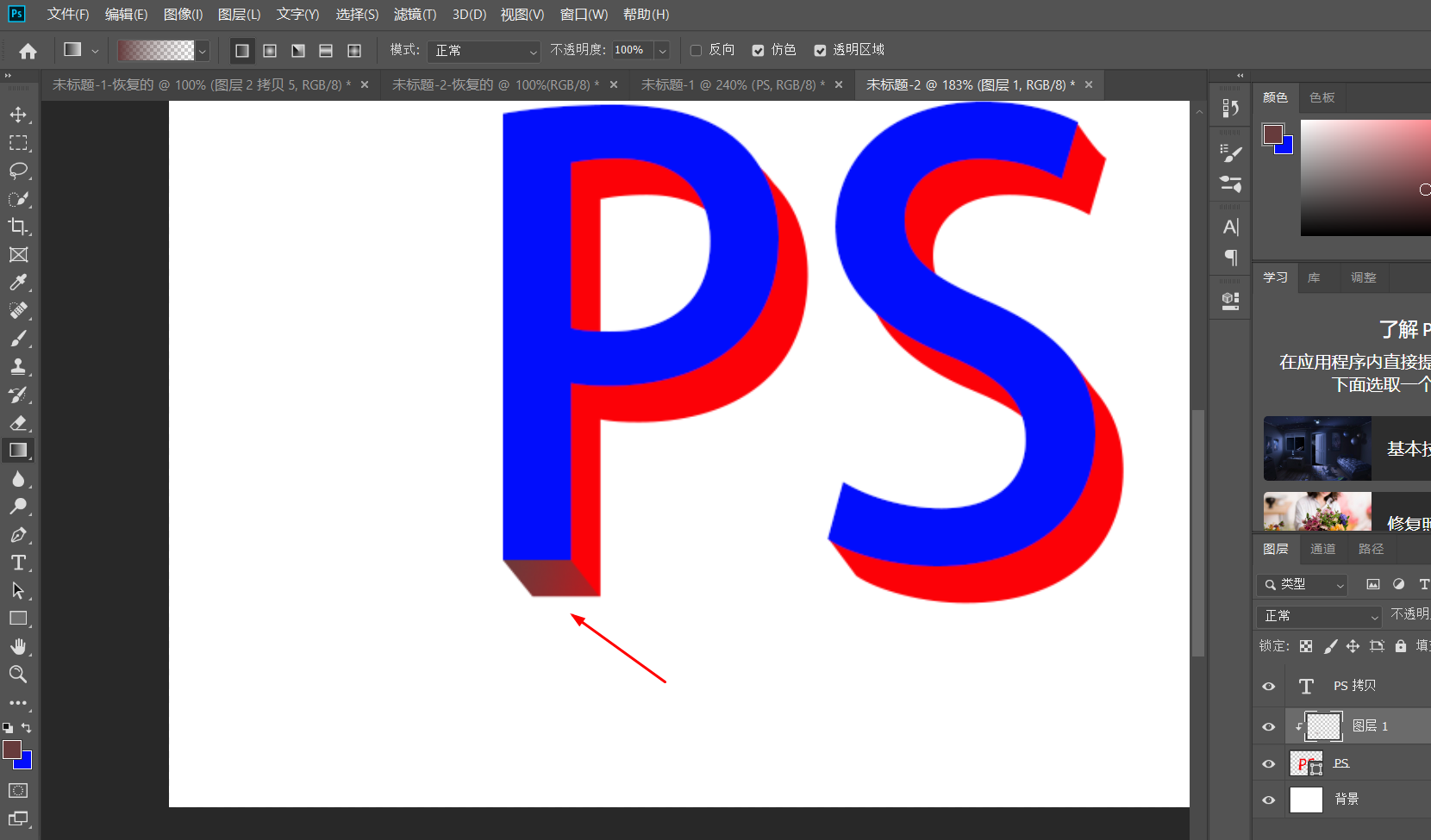Screen dimensions: 1431x840
Task: Switch to the 通道 panel tab
Action: pyautogui.click(x=1322, y=549)
